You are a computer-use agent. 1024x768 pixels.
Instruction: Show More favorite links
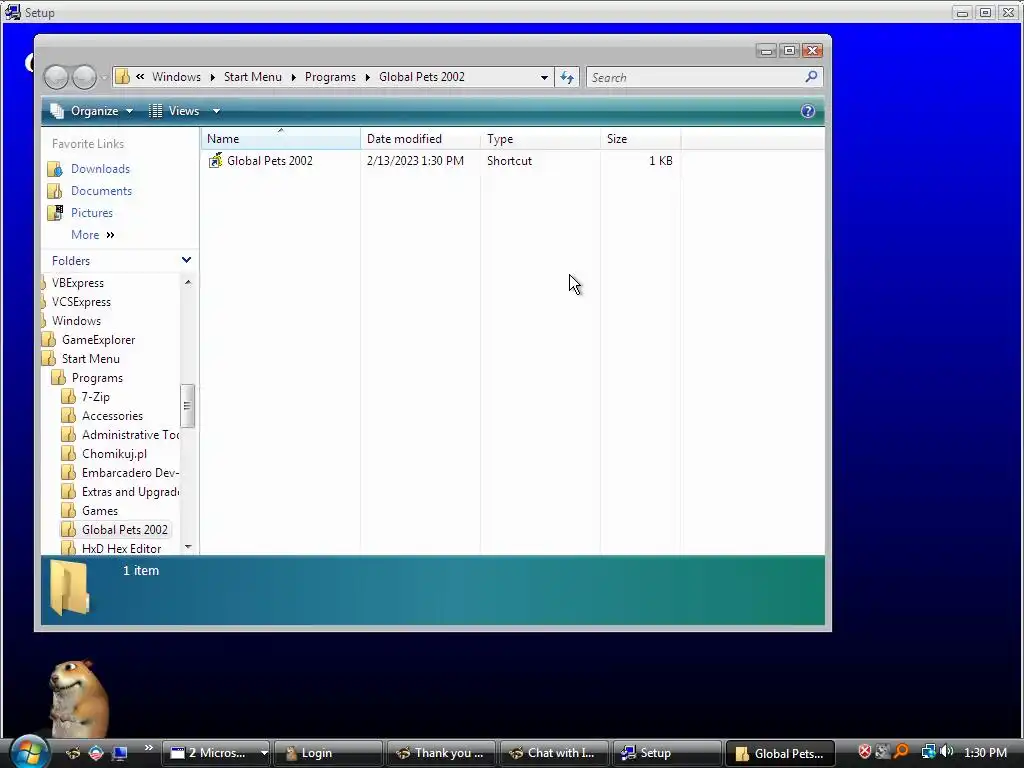(93, 234)
